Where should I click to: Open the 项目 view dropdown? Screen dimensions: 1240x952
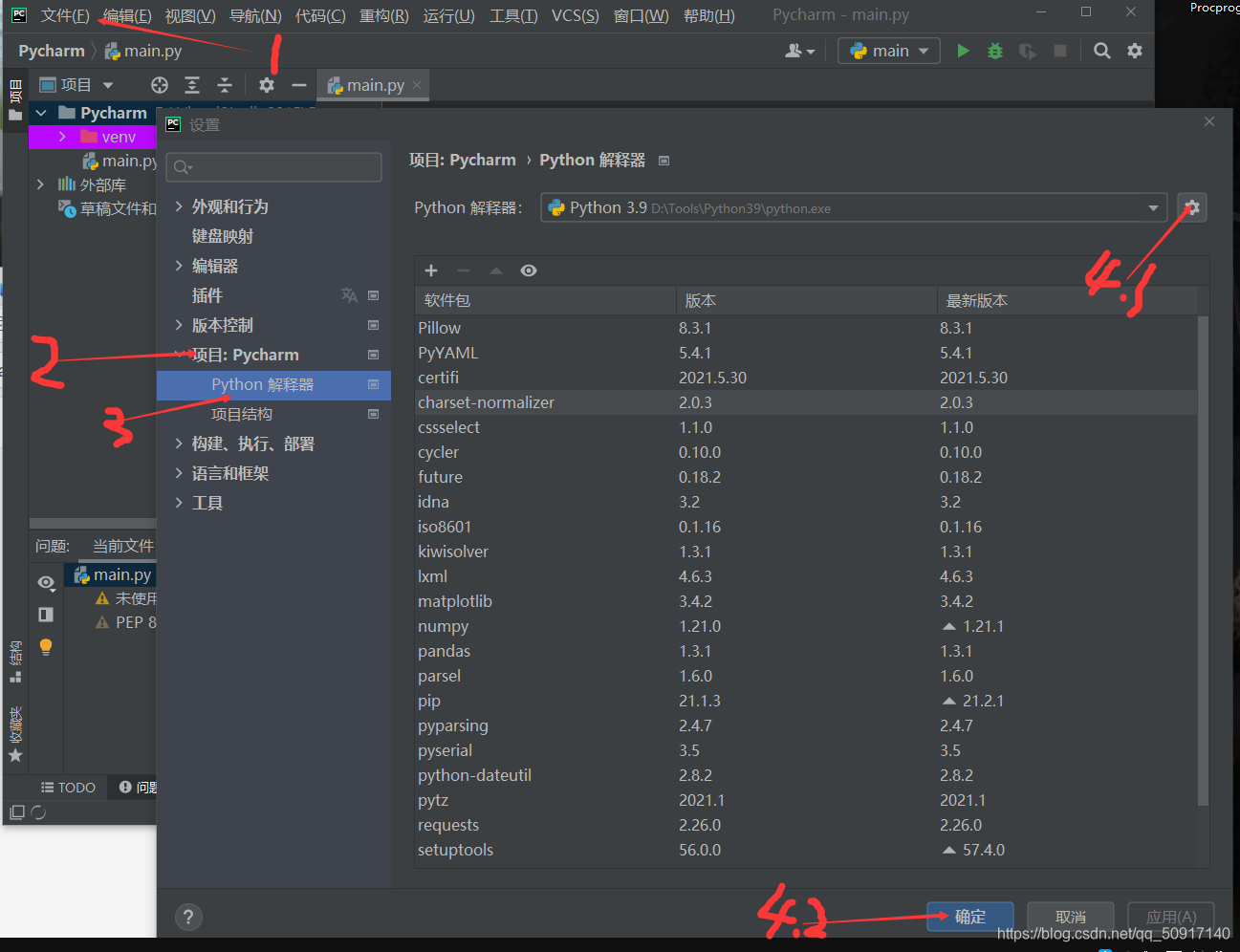pos(76,85)
